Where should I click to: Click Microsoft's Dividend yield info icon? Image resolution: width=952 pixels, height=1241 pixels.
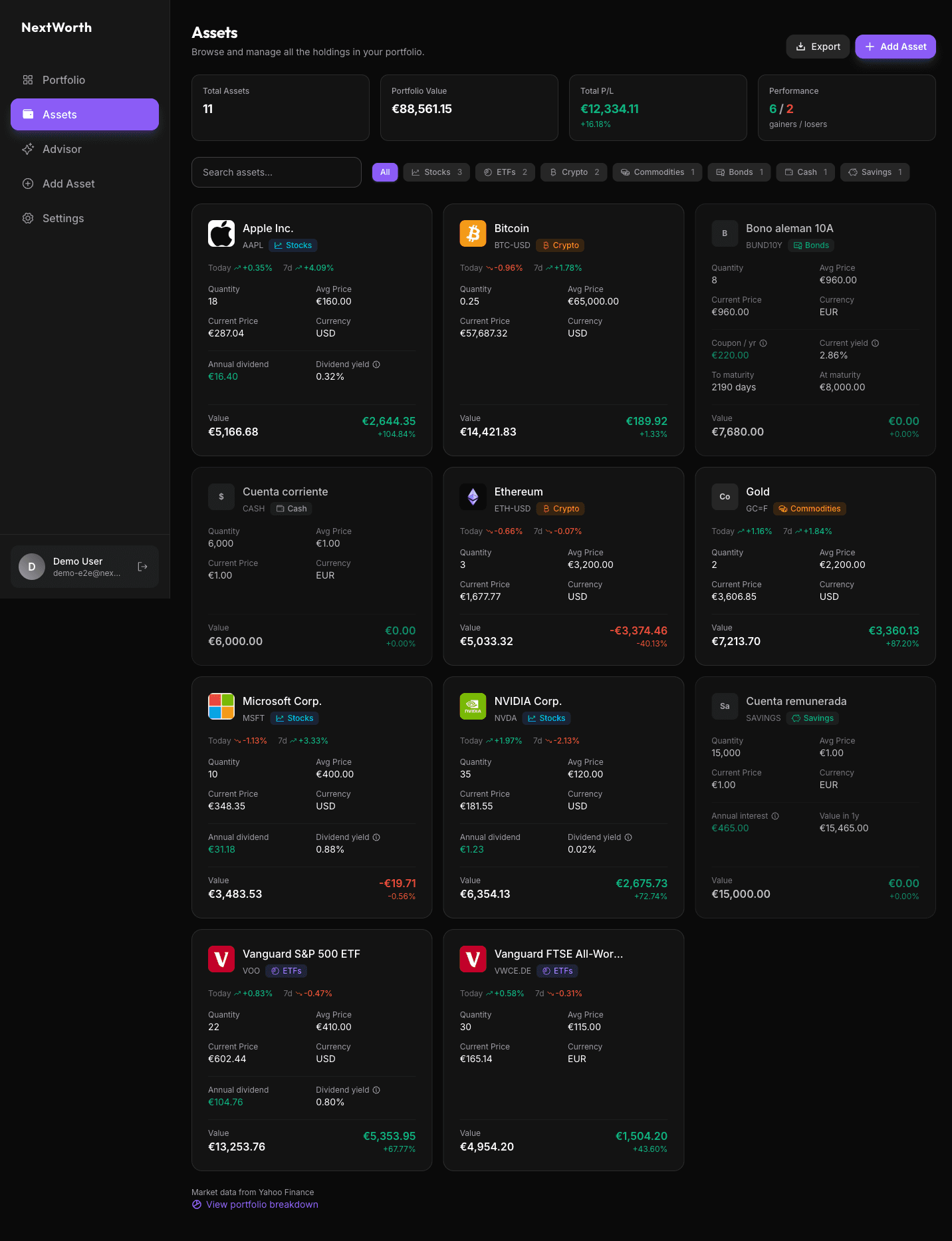pyautogui.click(x=376, y=837)
